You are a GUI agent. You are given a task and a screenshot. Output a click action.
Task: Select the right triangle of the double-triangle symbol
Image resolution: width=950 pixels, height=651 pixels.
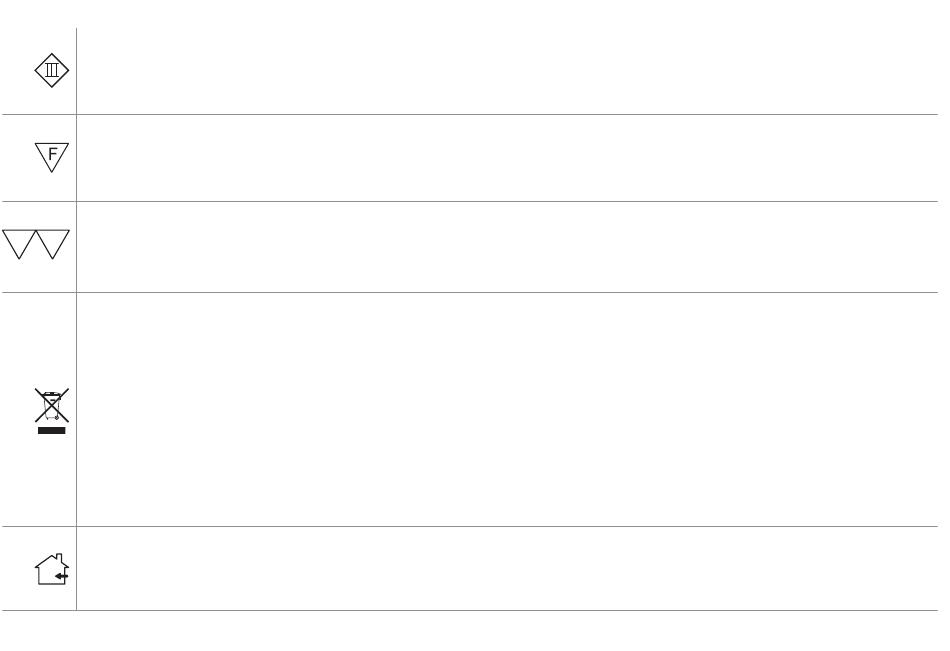(x=56, y=242)
